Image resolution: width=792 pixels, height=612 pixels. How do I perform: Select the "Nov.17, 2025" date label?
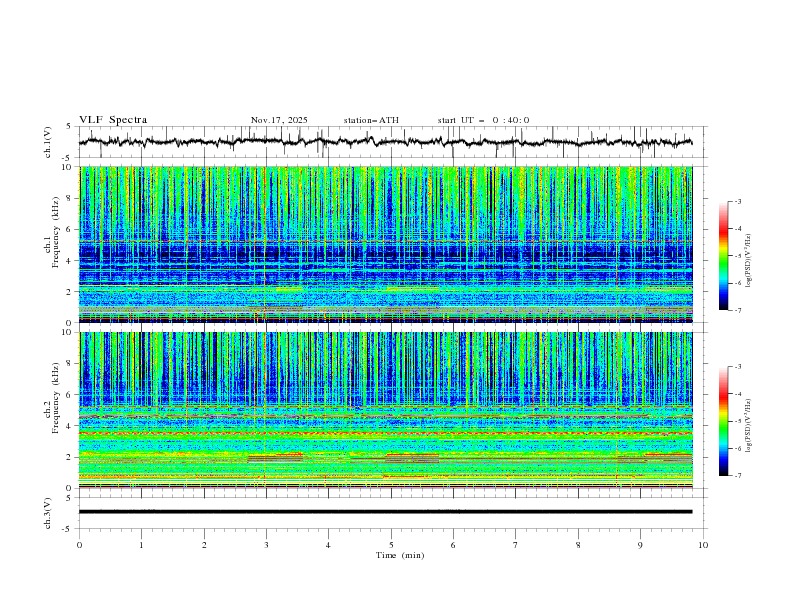(279, 120)
